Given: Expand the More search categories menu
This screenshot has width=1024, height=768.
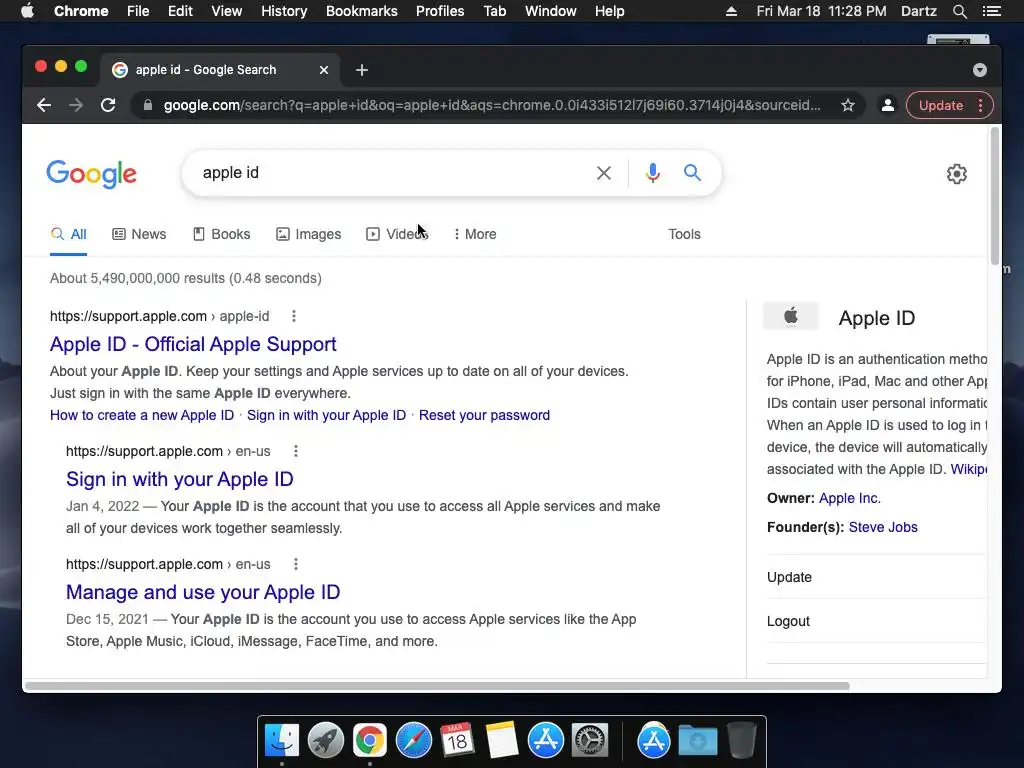Looking at the screenshot, I should point(475,234).
